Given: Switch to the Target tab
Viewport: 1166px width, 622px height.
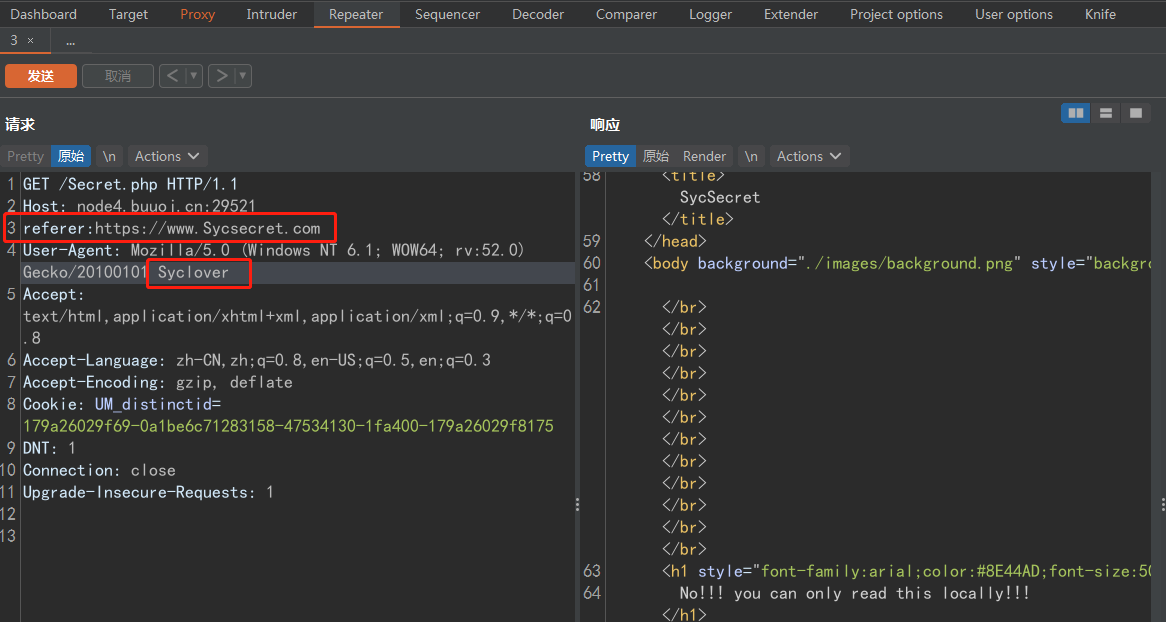Looking at the screenshot, I should (x=128, y=14).
